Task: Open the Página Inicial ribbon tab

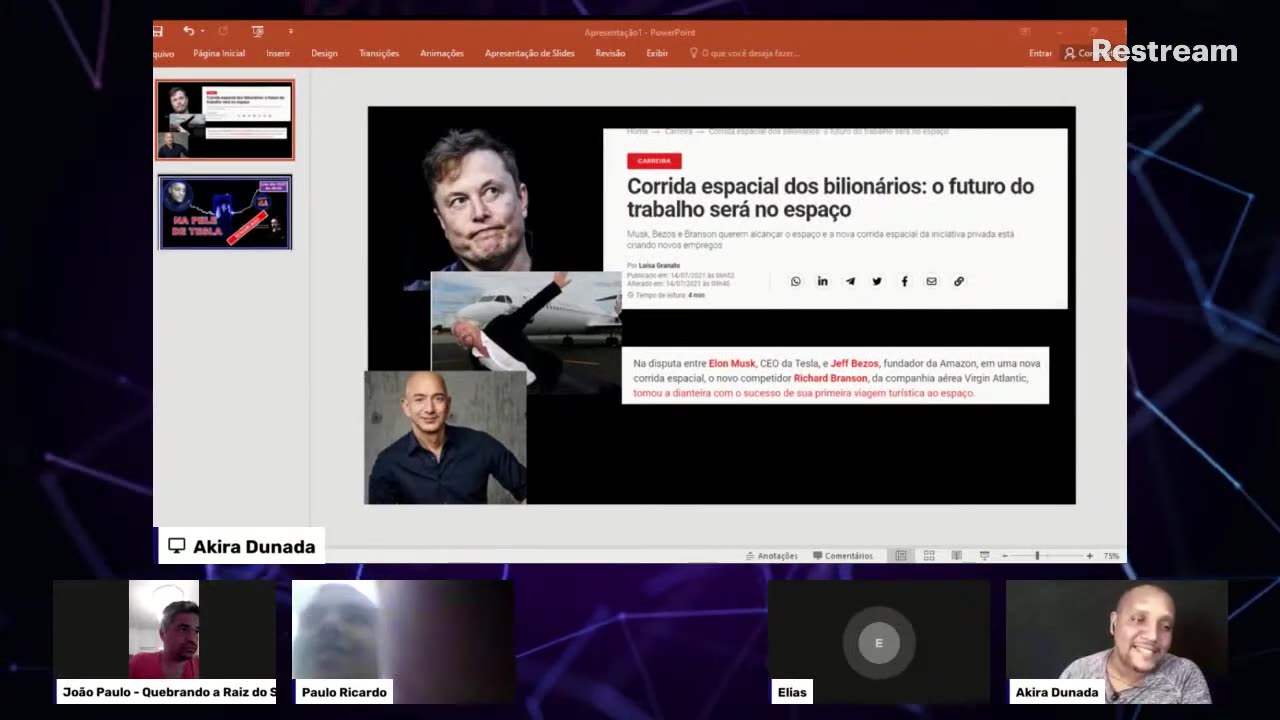Action: click(219, 53)
